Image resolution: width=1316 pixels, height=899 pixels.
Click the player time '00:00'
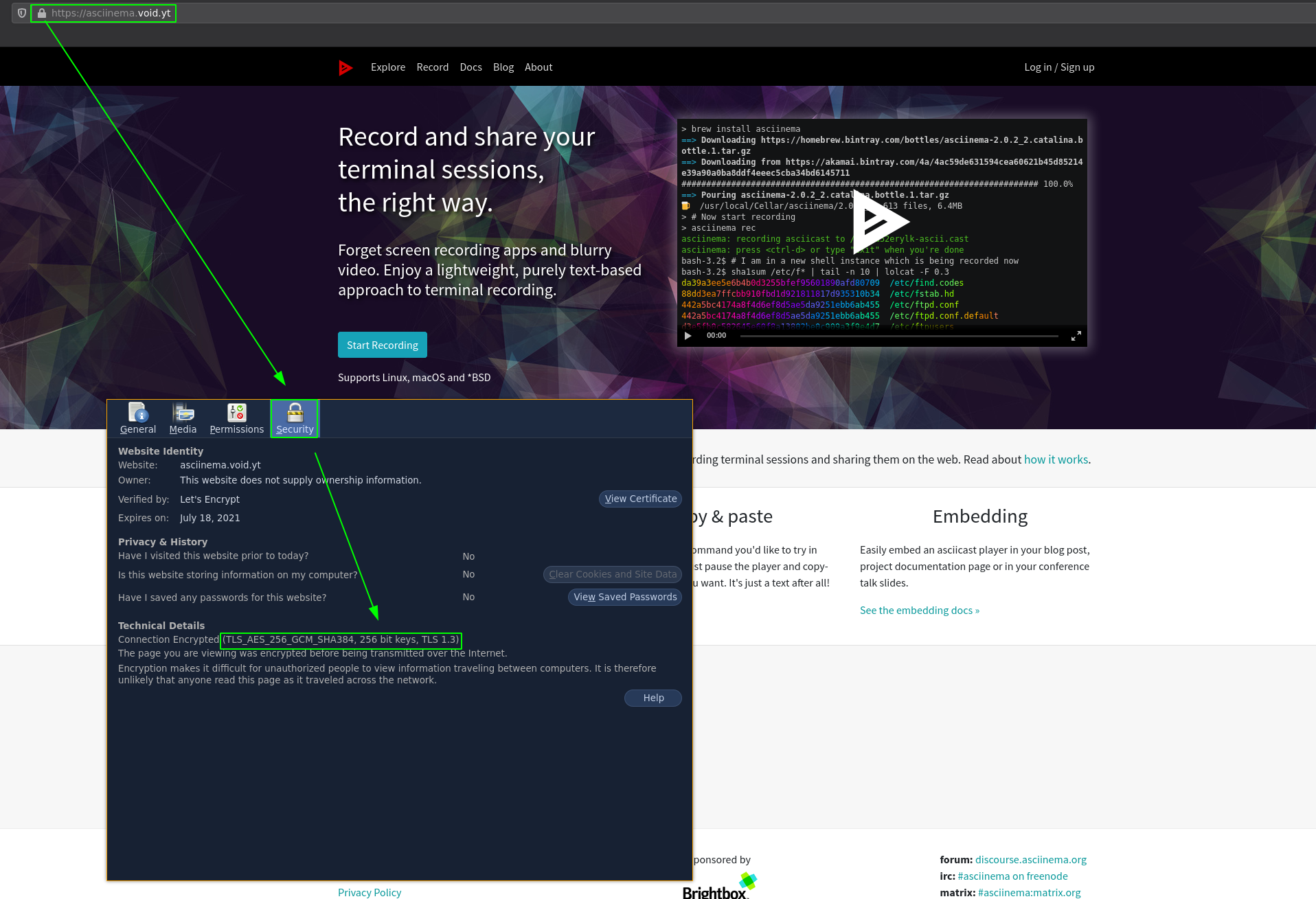click(716, 336)
